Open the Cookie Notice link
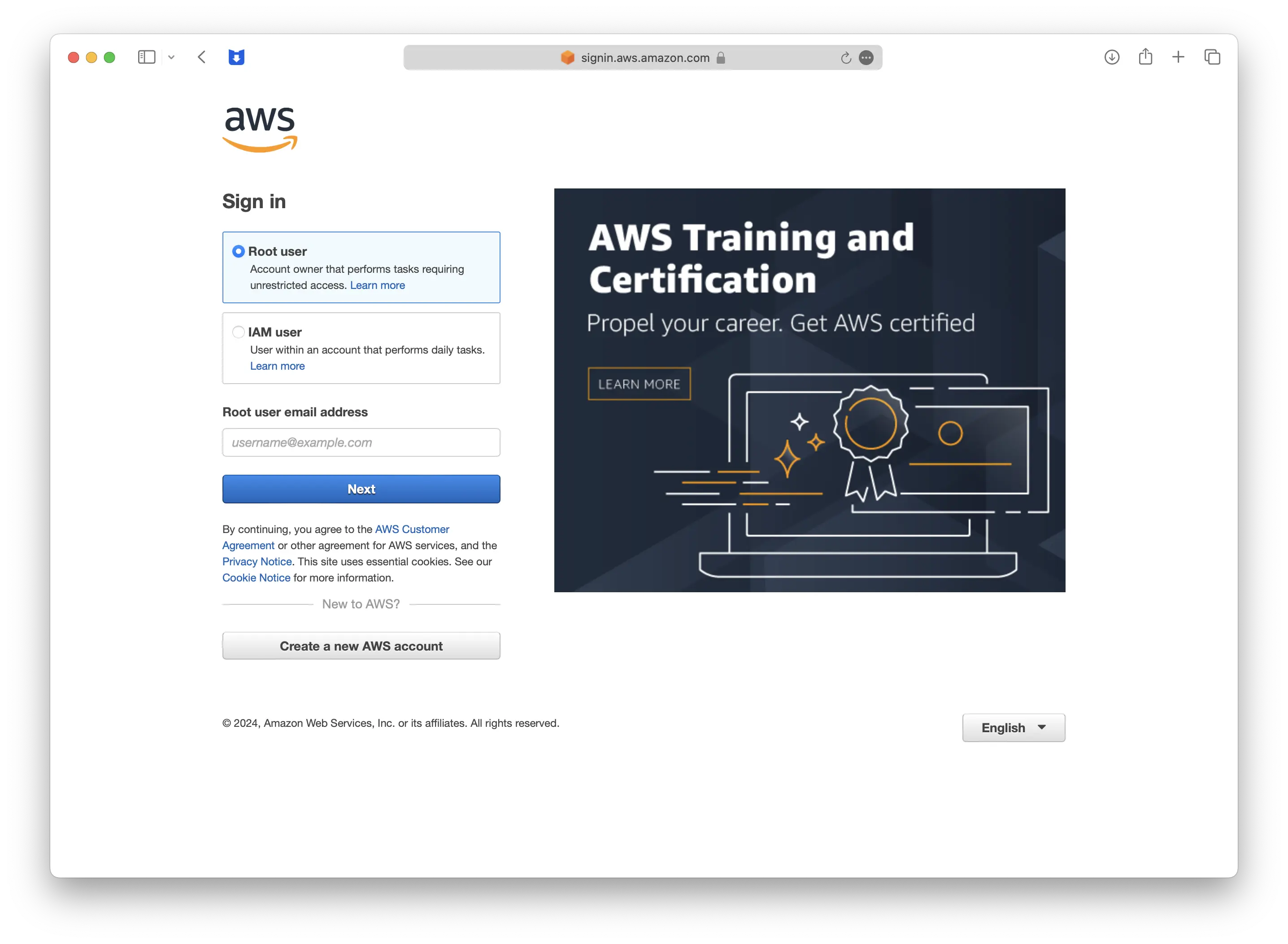This screenshot has height=944, width=1288. click(257, 578)
